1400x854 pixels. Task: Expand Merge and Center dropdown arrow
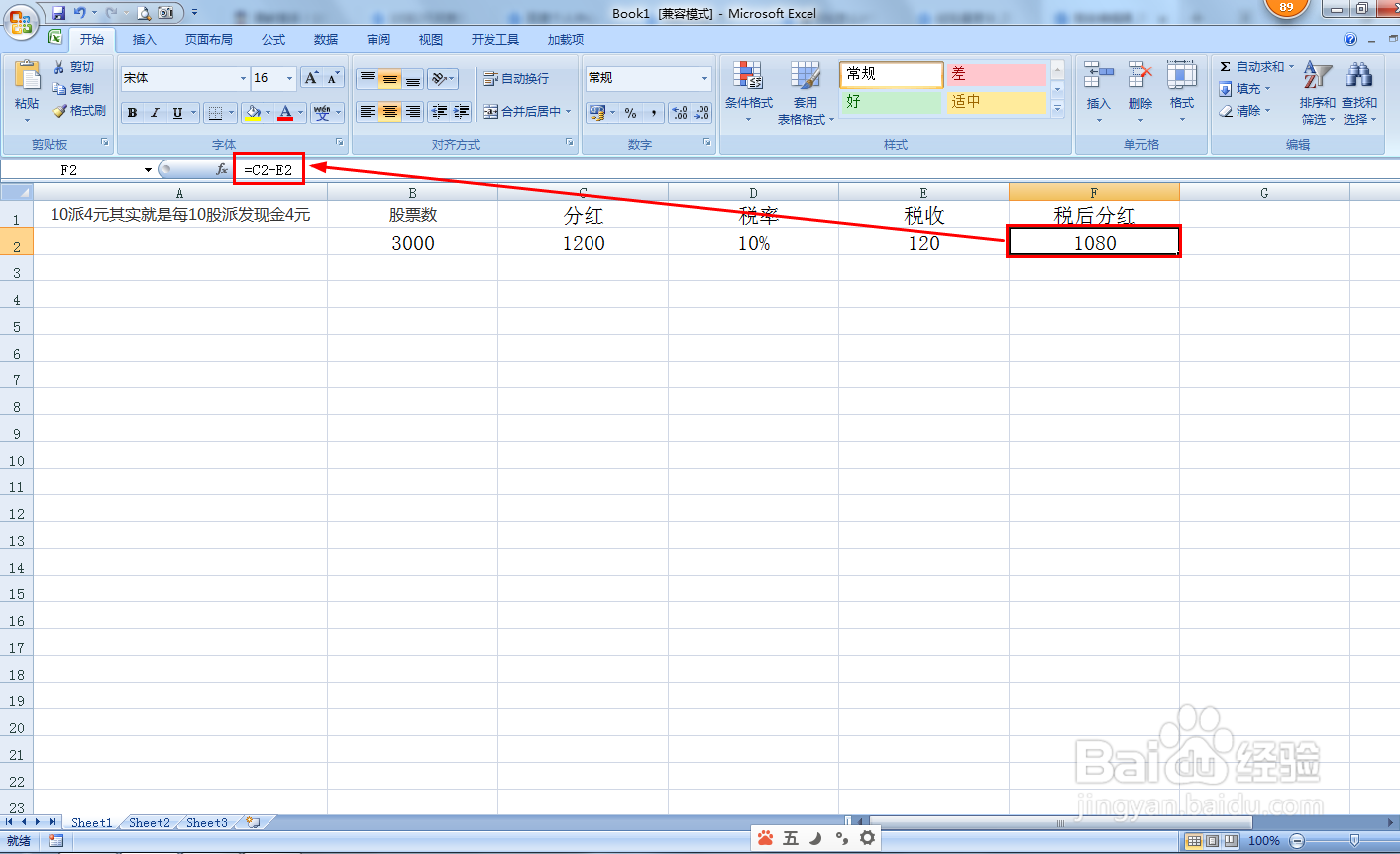click(x=569, y=112)
